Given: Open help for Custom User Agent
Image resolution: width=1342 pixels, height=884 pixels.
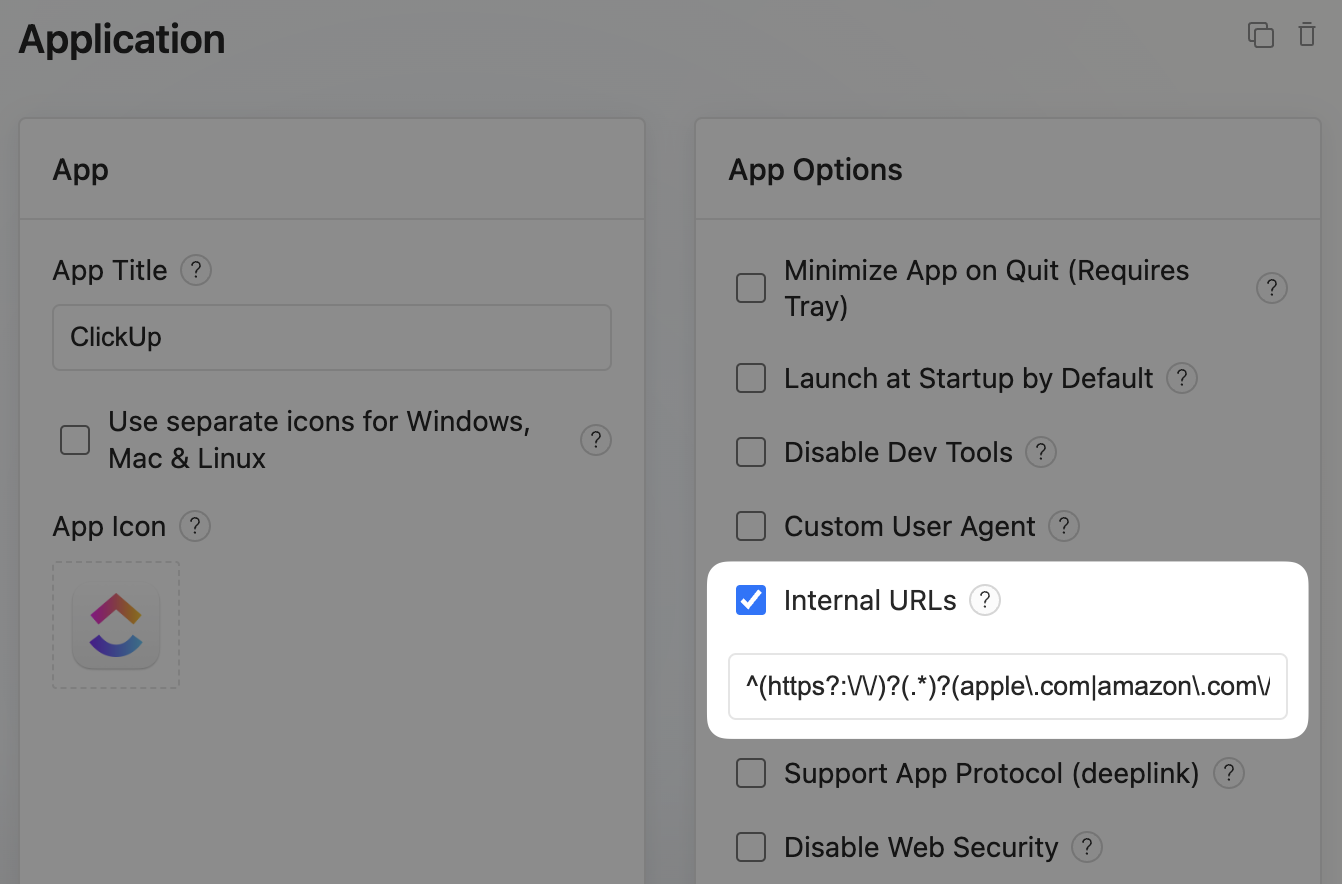Looking at the screenshot, I should point(1064,526).
